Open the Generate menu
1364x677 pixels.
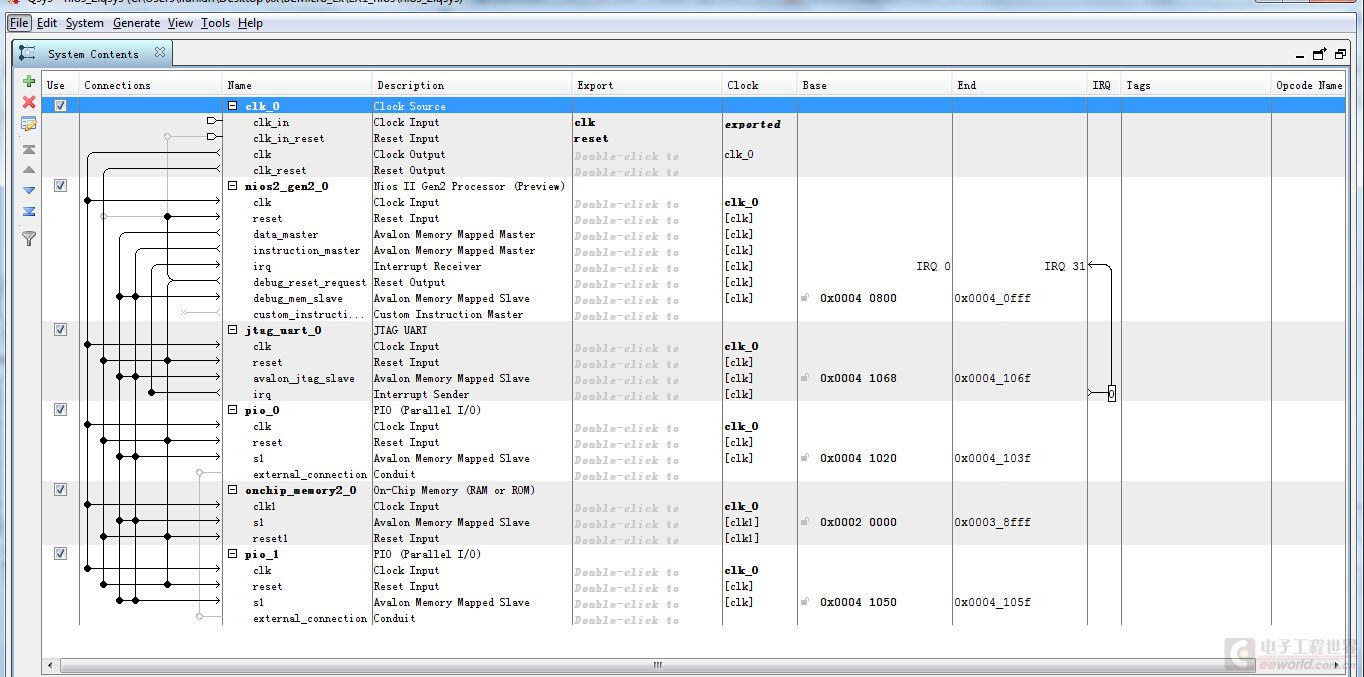pos(136,22)
